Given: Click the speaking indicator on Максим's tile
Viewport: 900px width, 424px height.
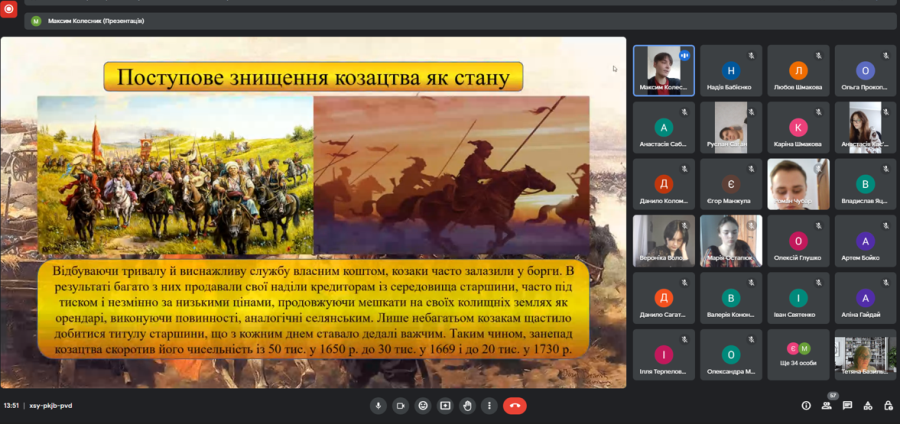Looking at the screenshot, I should tap(684, 56).
